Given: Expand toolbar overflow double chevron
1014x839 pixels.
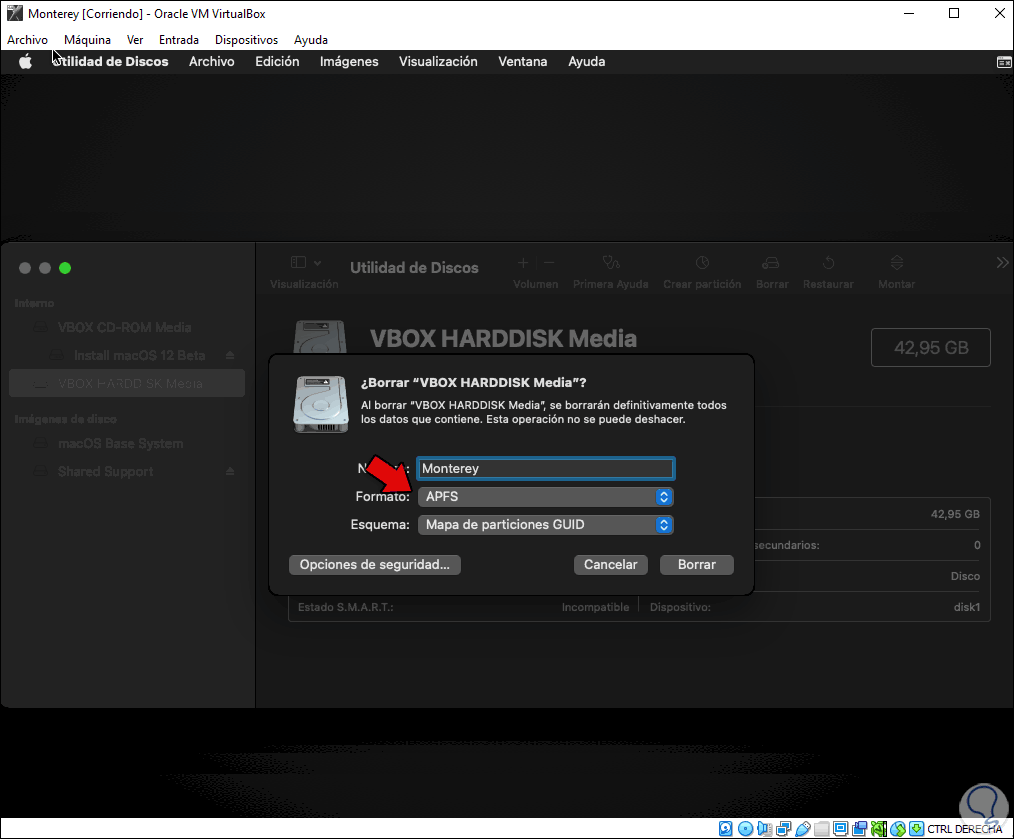Looking at the screenshot, I should (1002, 262).
